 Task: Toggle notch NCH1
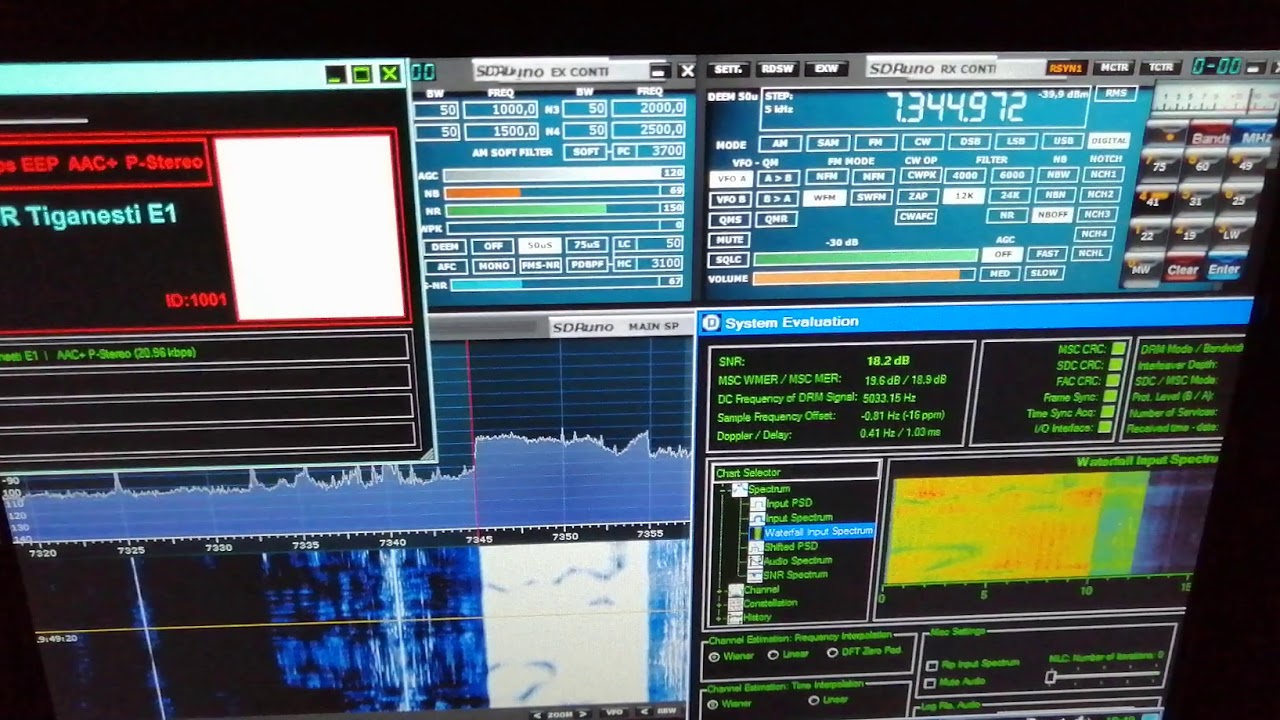tap(1102, 174)
